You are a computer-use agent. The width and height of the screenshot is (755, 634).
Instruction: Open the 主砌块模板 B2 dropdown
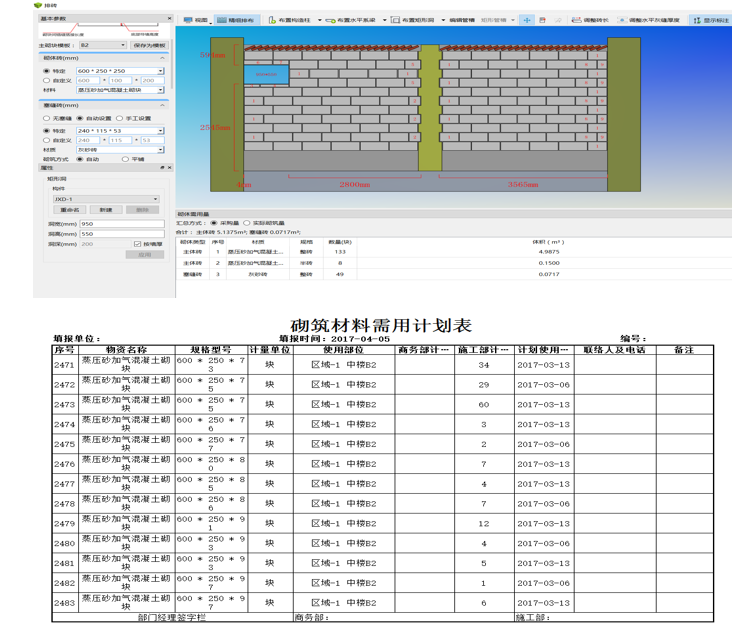pyautogui.click(x=122, y=45)
